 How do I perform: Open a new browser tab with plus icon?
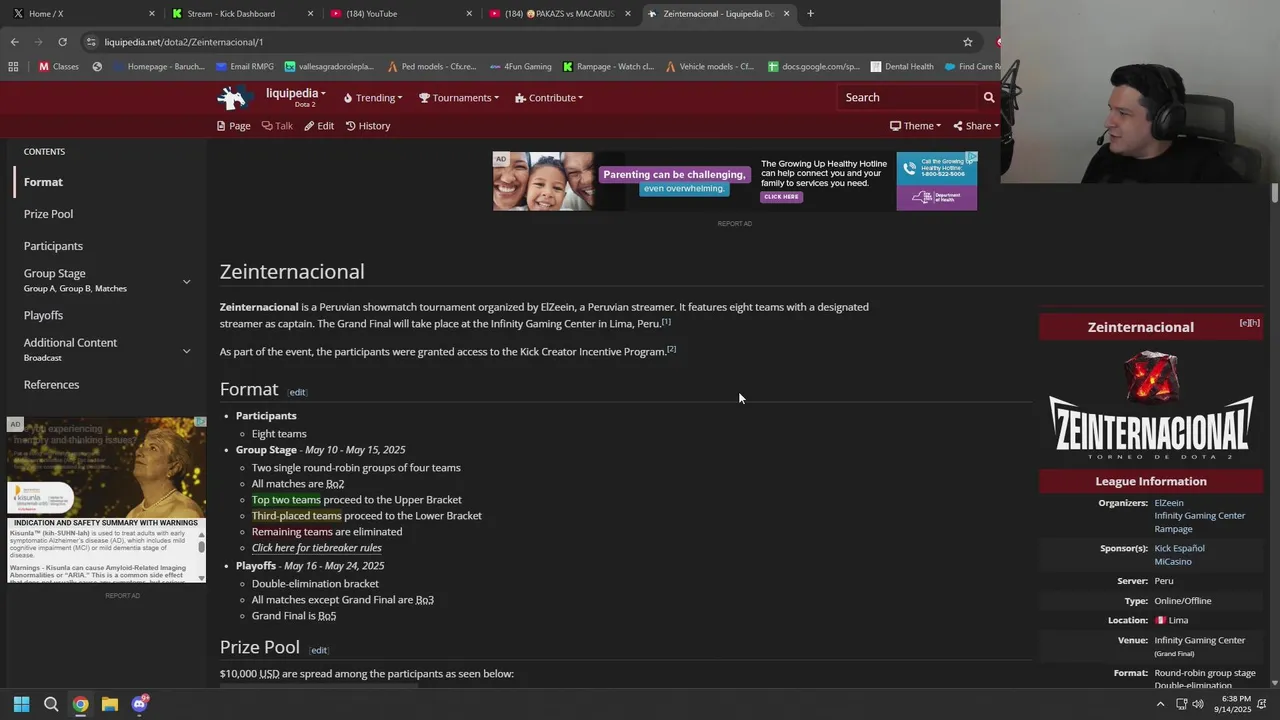click(x=810, y=14)
